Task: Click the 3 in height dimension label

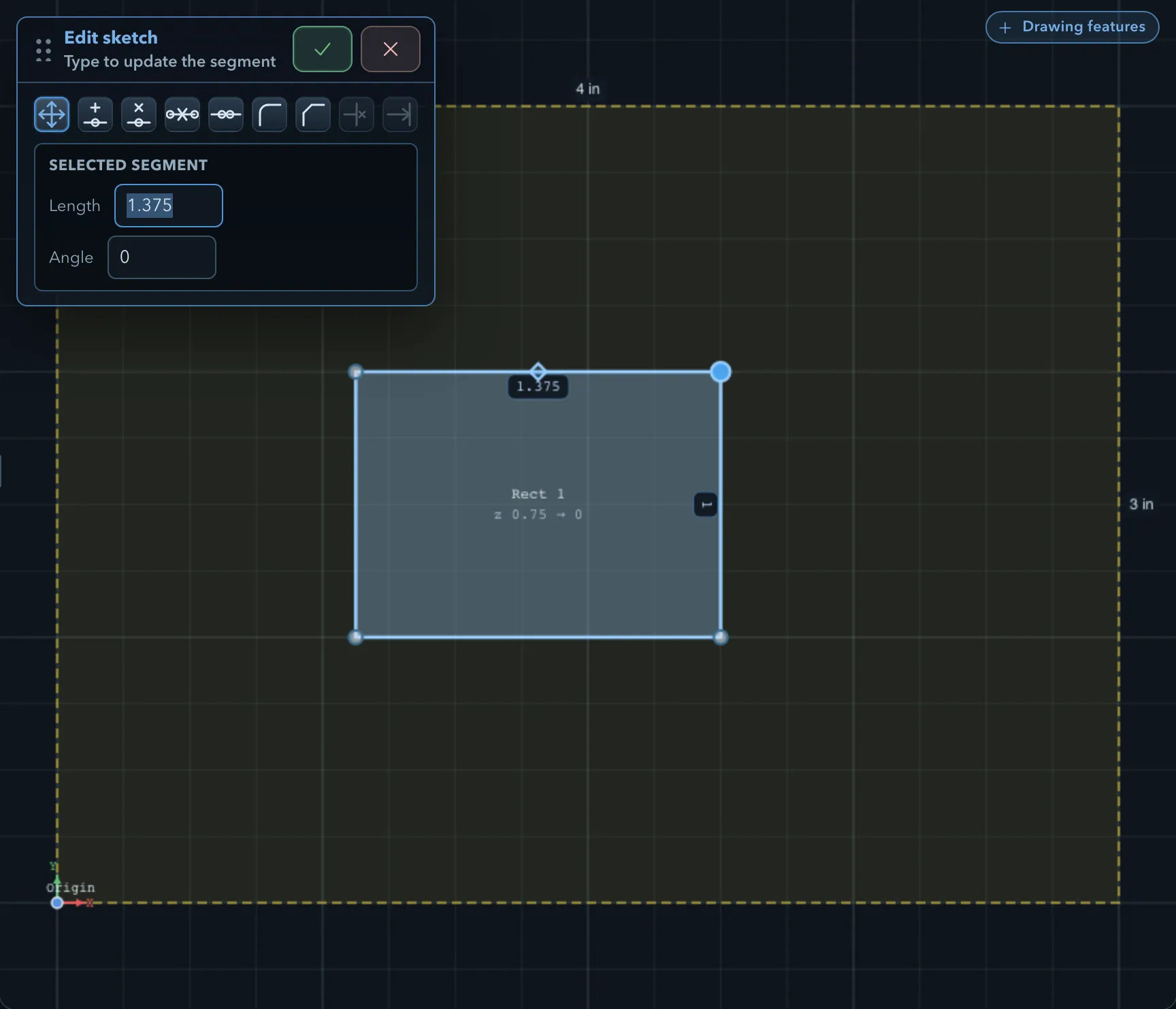Action: click(1141, 505)
